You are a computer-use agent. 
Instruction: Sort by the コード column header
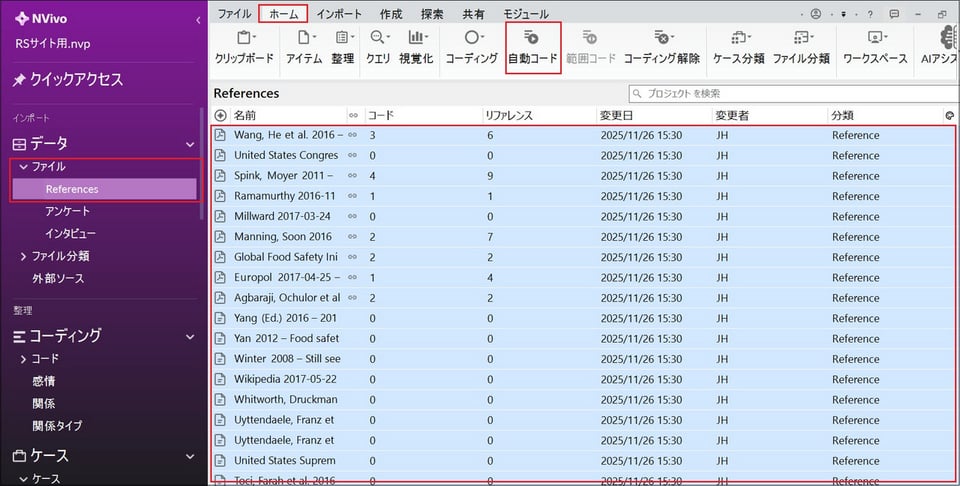click(380, 115)
